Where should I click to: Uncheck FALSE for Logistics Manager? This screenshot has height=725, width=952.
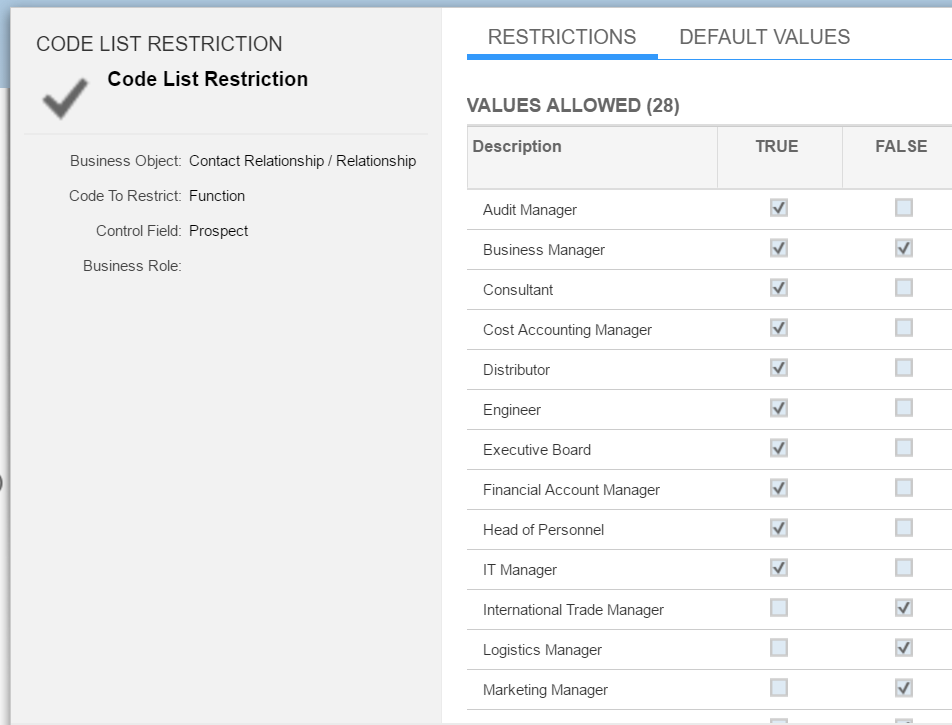coord(903,648)
